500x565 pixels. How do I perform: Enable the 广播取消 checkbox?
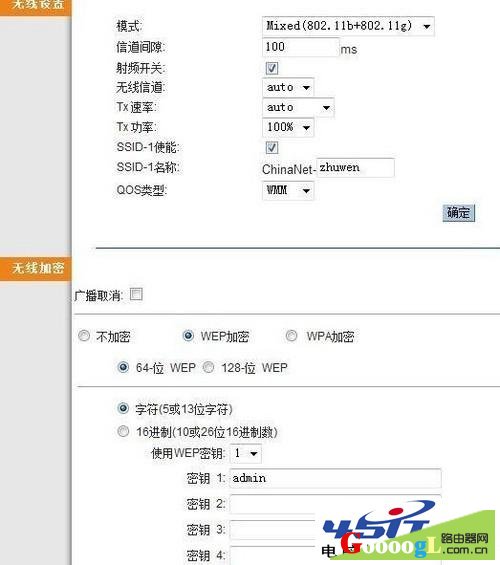click(x=136, y=294)
